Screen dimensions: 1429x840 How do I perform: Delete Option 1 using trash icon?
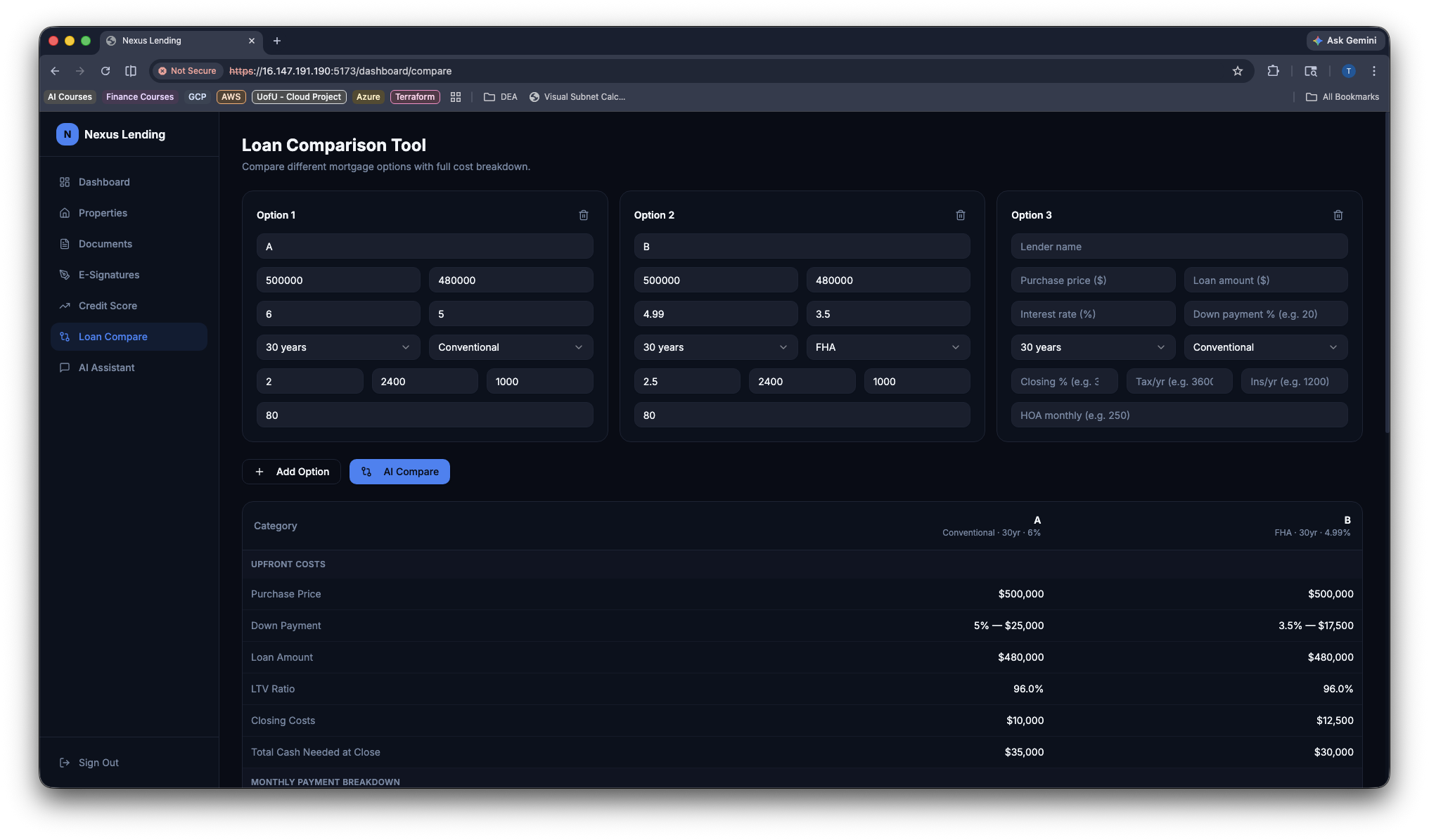pyautogui.click(x=583, y=215)
